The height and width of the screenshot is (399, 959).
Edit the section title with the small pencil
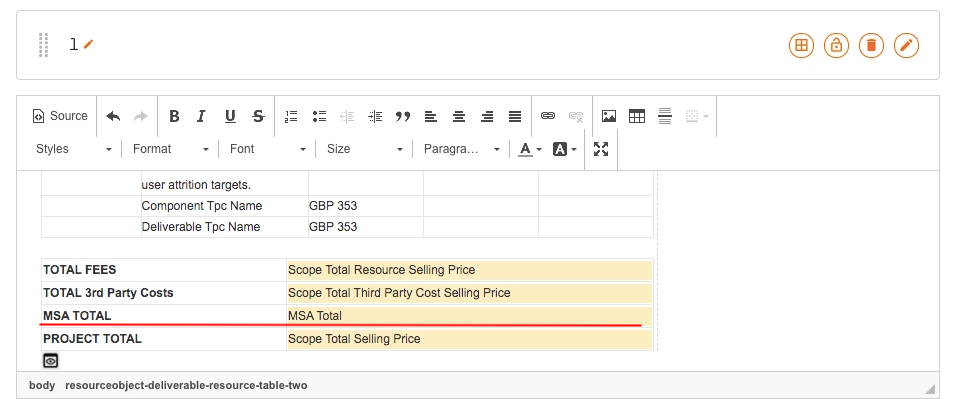click(x=88, y=44)
